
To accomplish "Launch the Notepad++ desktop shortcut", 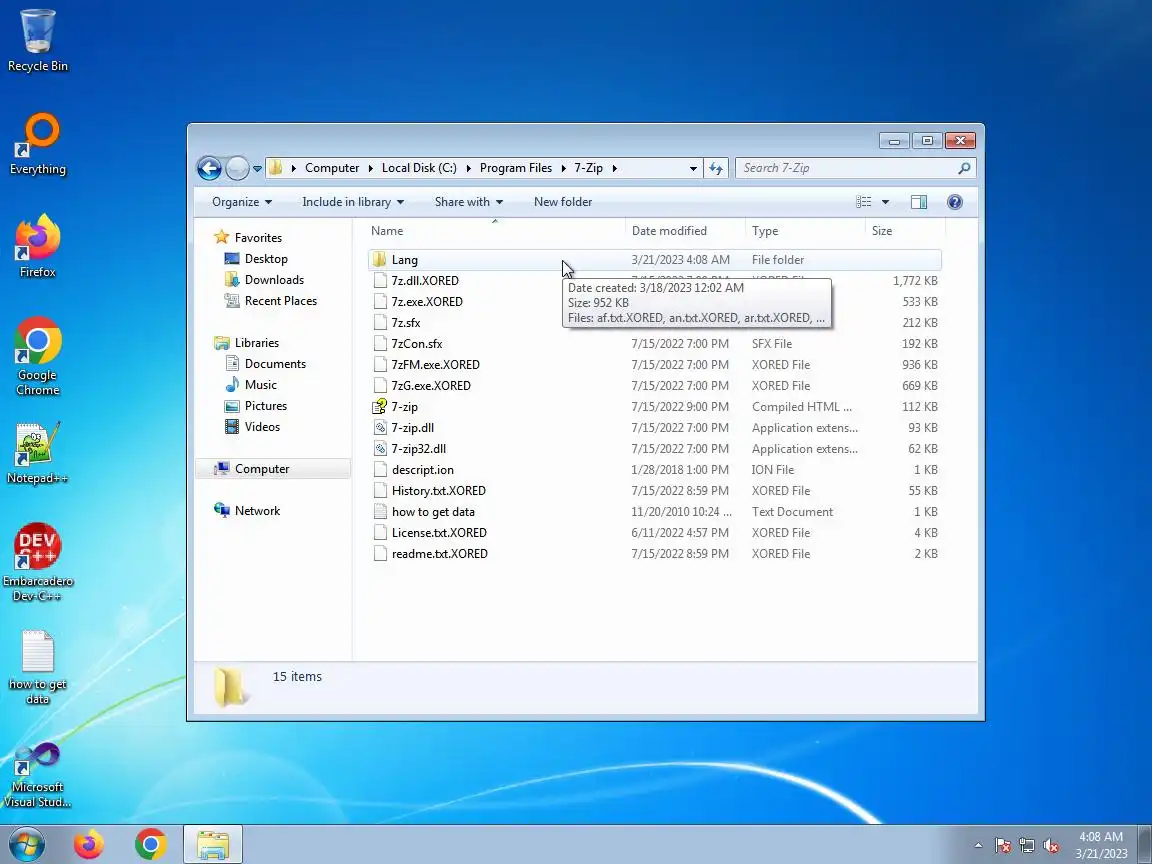I will click(37, 453).
